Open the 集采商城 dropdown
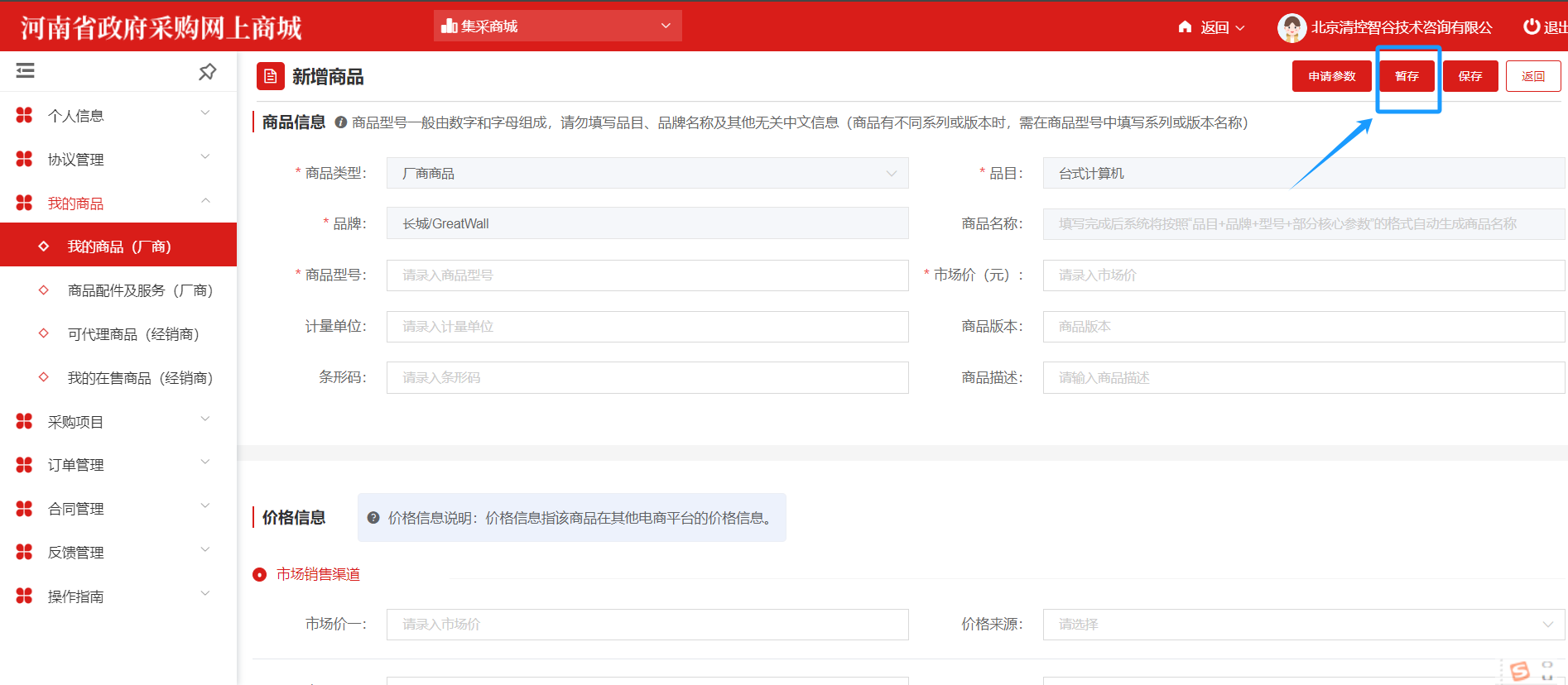The width and height of the screenshot is (1568, 685). coord(558,26)
